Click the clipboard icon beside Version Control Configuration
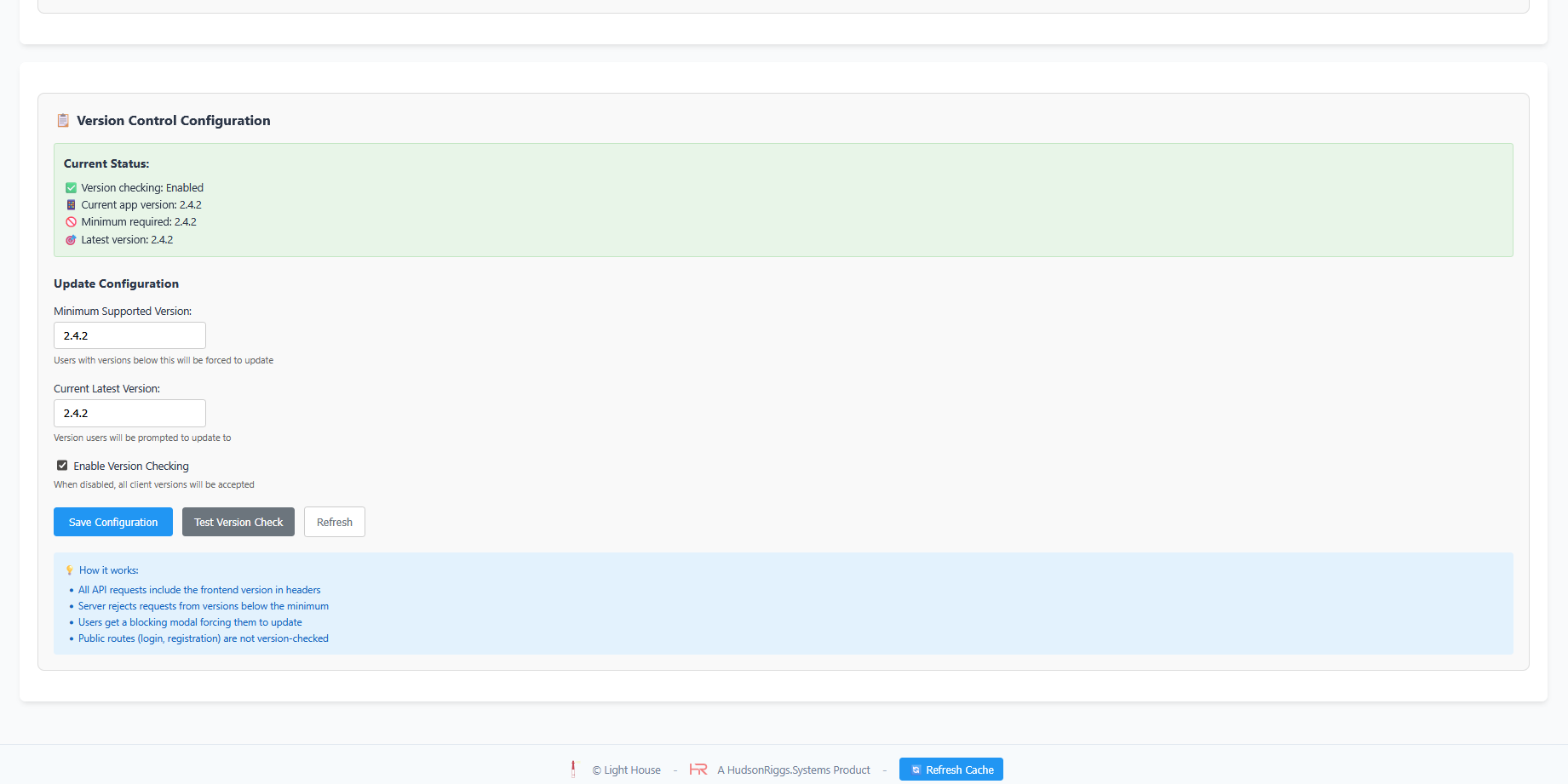1568x784 pixels. (x=62, y=120)
